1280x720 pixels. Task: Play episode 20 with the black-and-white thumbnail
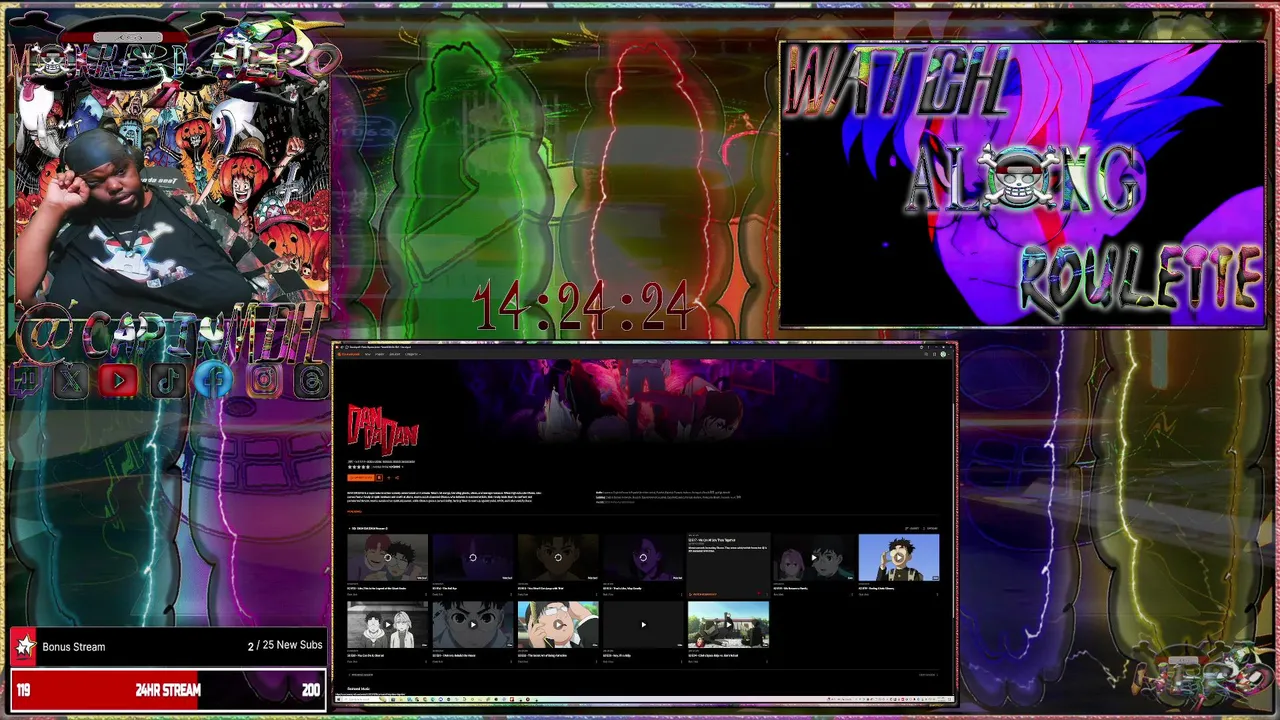click(387, 624)
